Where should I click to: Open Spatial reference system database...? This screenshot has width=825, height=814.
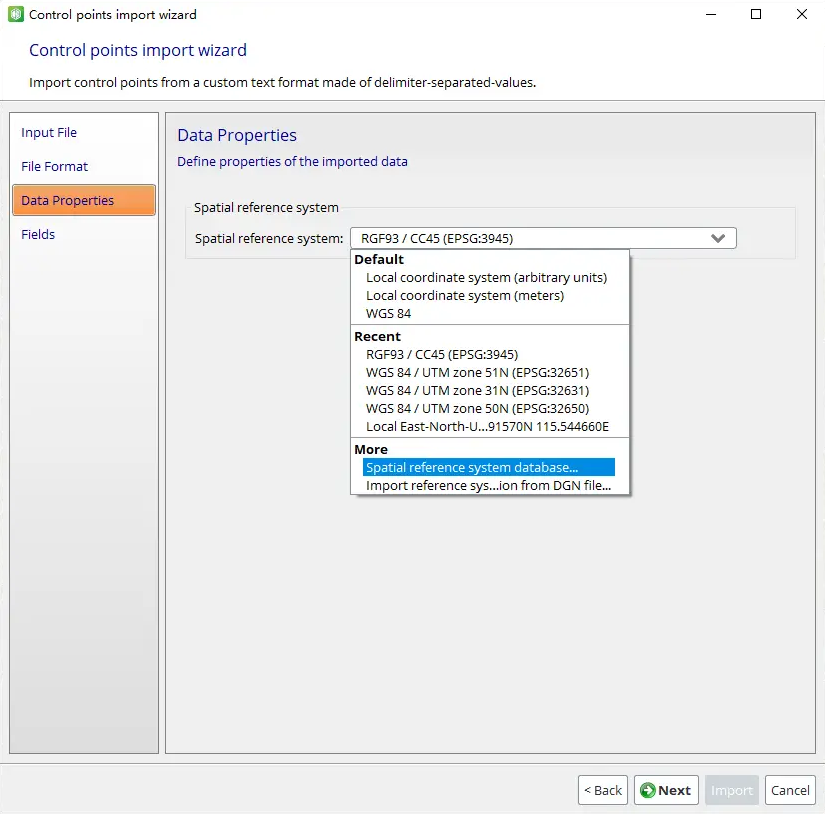pyautogui.click(x=489, y=467)
